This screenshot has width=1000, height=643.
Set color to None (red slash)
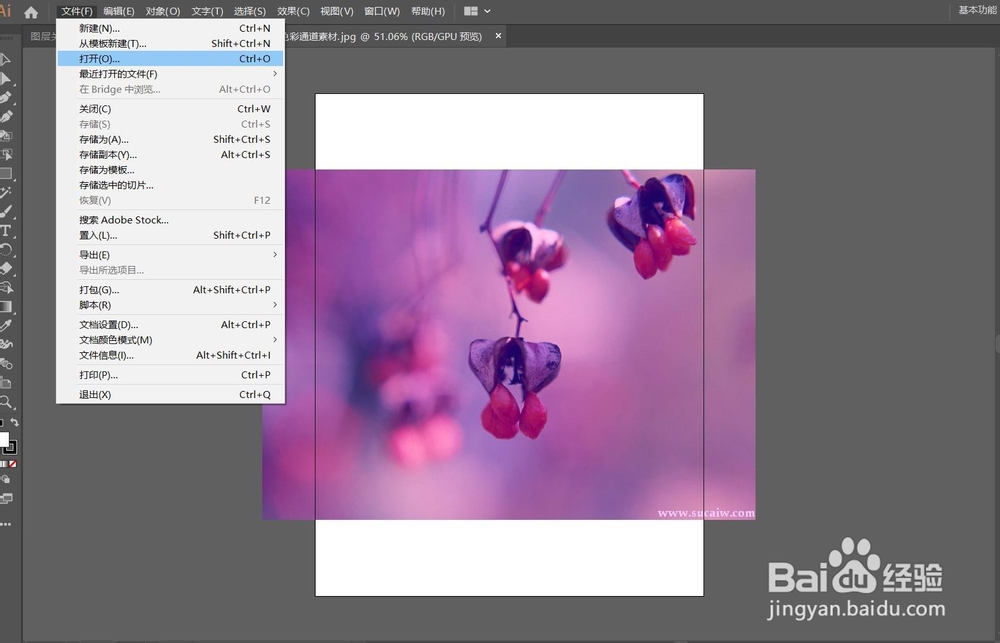point(13,464)
